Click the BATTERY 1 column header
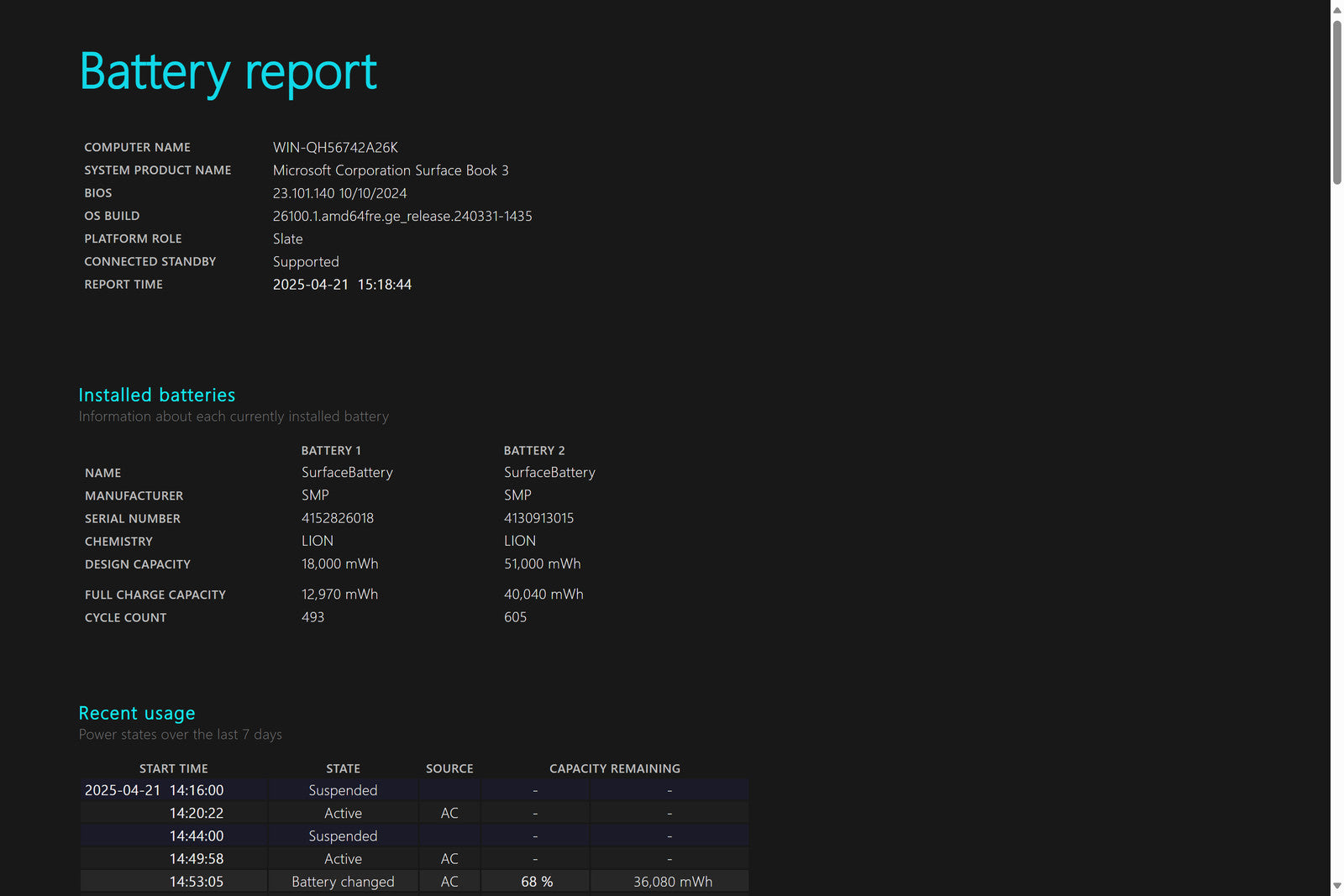This screenshot has height=896, width=1344. coord(331,451)
